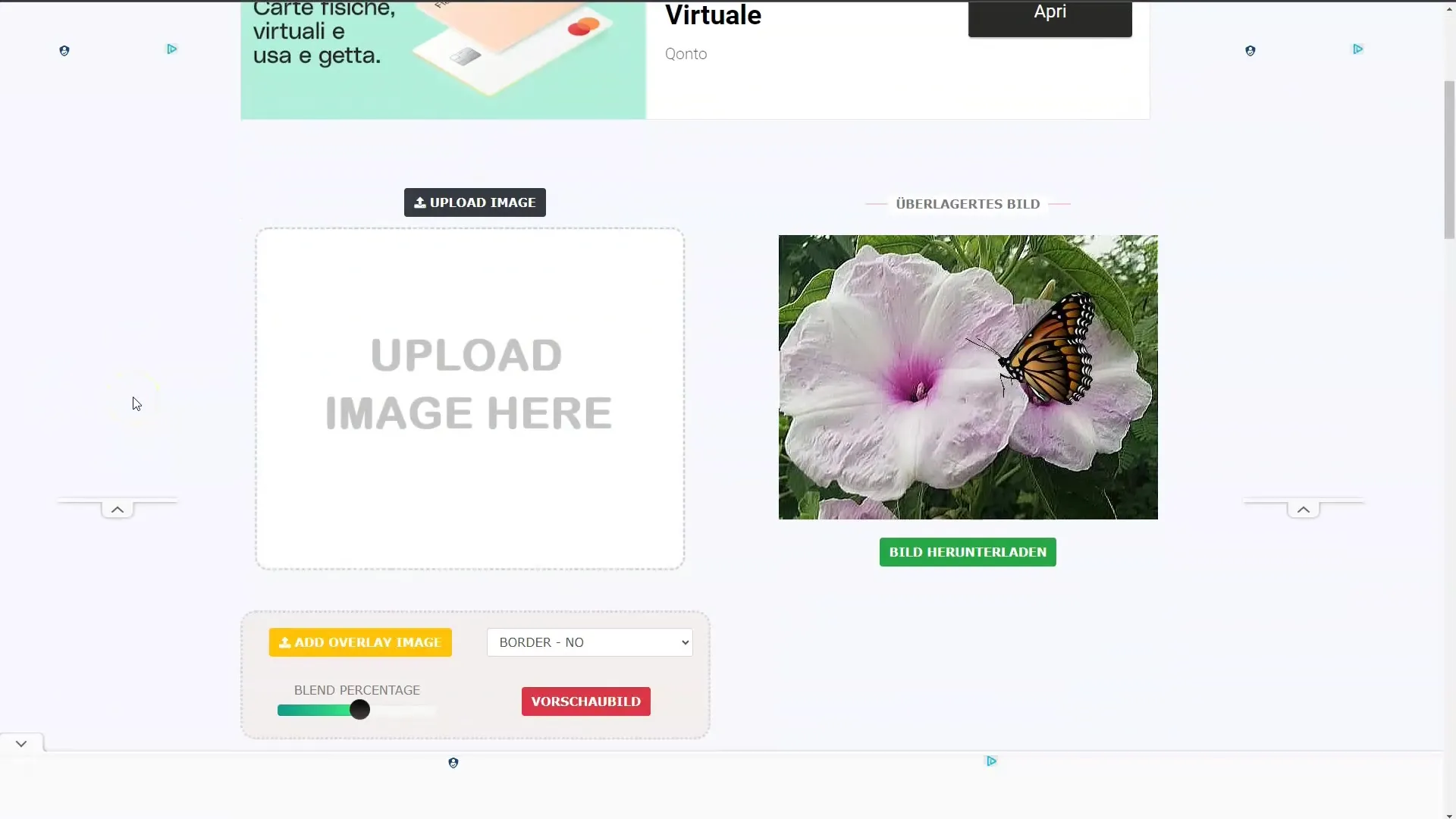Viewport: 1456px width, 819px height.
Task: Click the collapse arrow on left panel
Action: click(x=117, y=509)
